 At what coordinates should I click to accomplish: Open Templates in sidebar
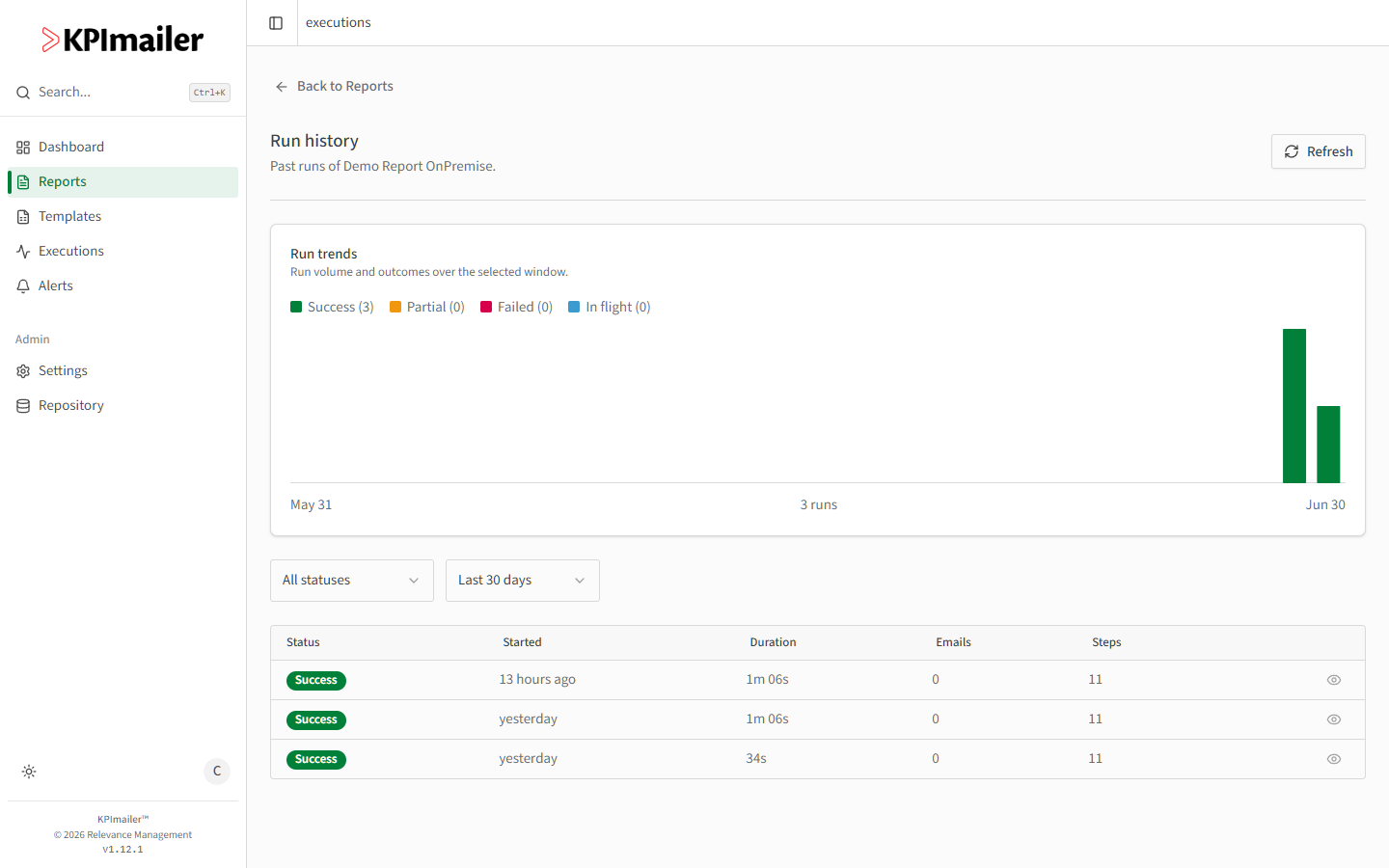tap(123, 217)
